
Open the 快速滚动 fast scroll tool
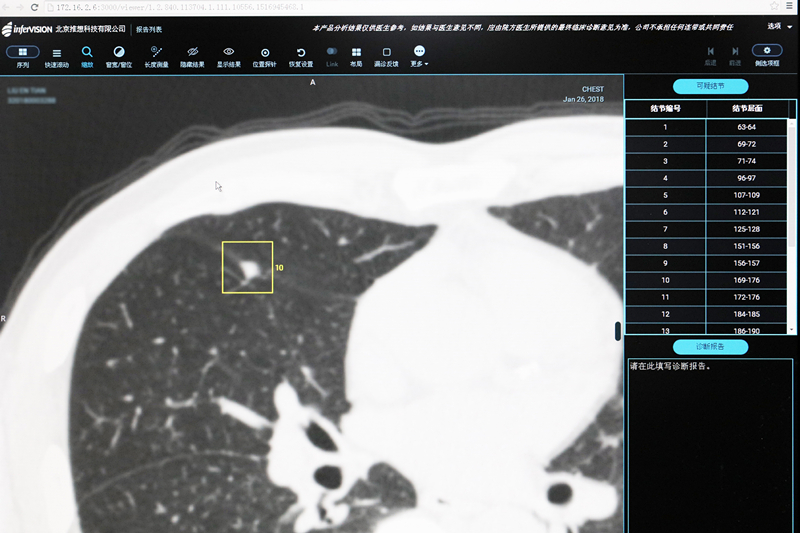pyautogui.click(x=57, y=54)
